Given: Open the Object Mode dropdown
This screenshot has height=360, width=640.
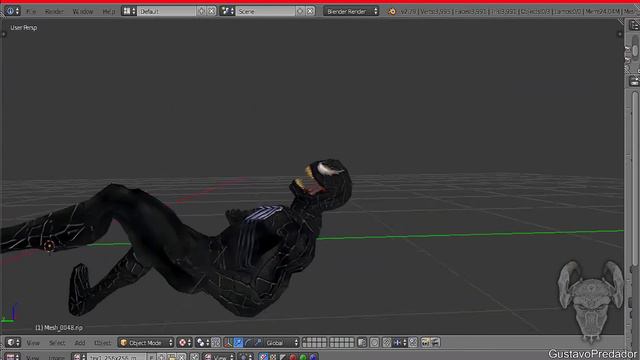Looking at the screenshot, I should tap(146, 342).
